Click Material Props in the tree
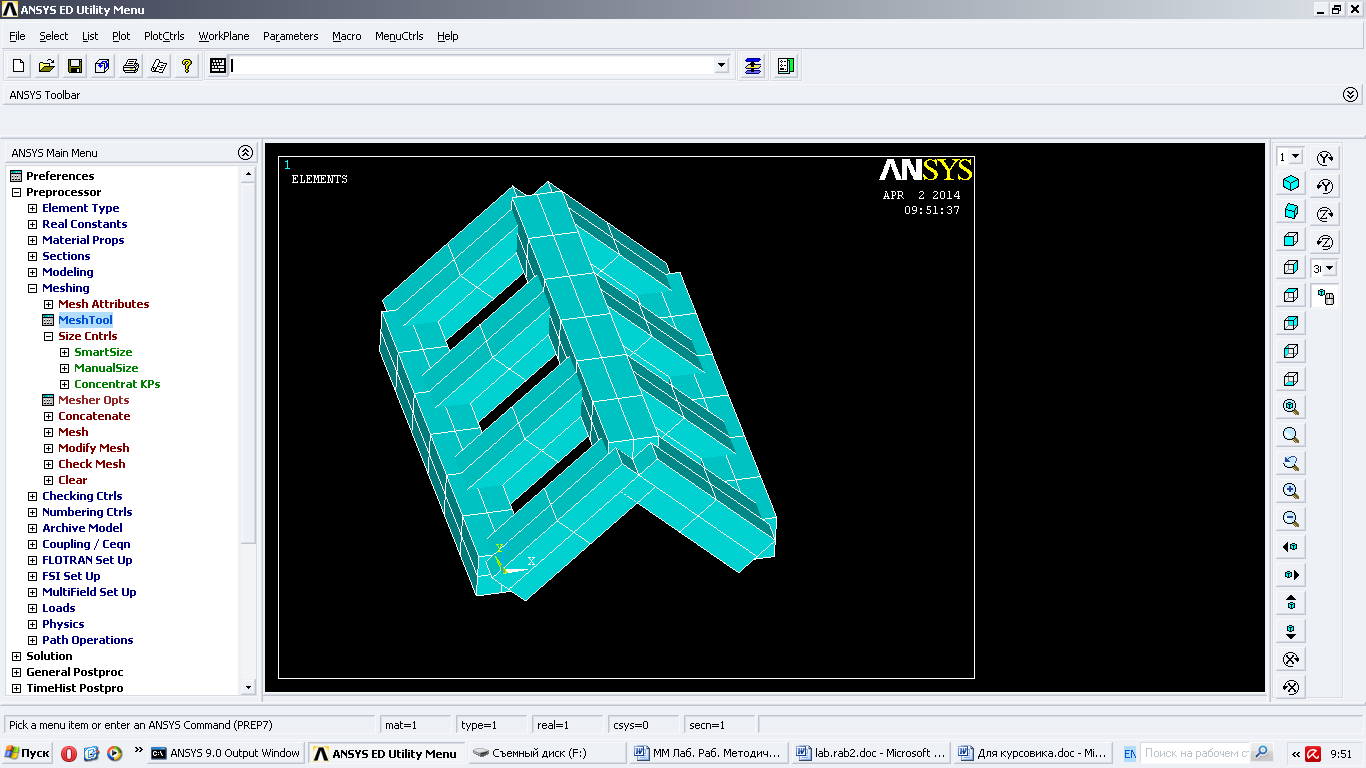Viewport: 1366px width, 768px height. click(83, 240)
